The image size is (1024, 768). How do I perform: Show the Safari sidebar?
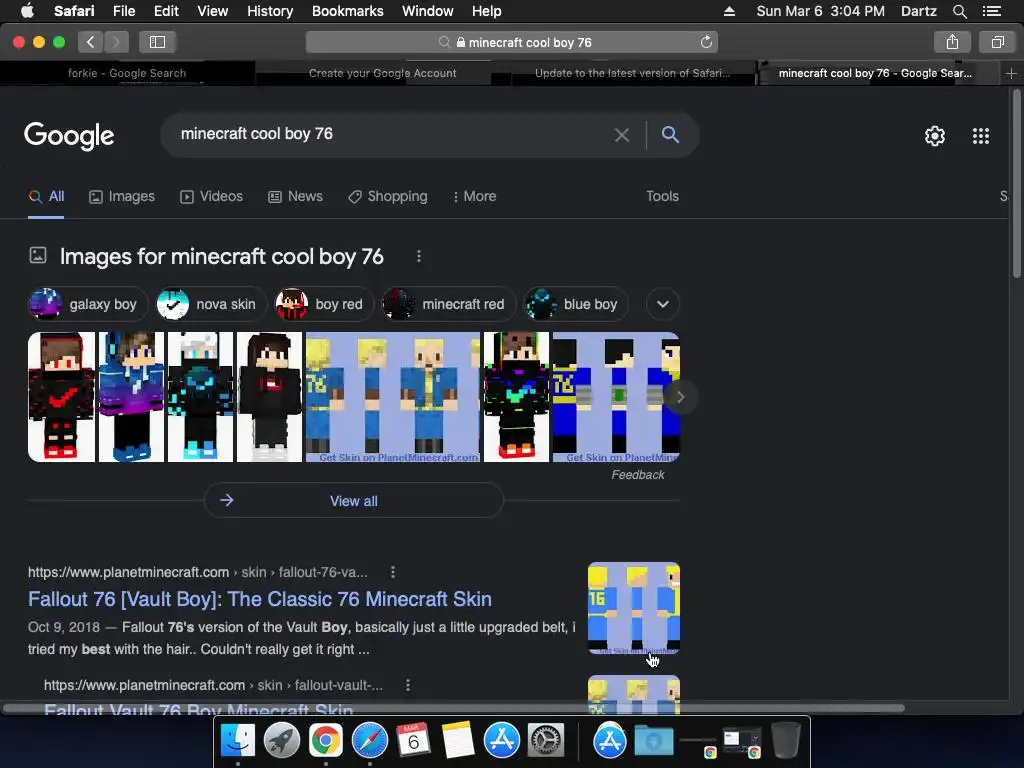click(x=157, y=42)
